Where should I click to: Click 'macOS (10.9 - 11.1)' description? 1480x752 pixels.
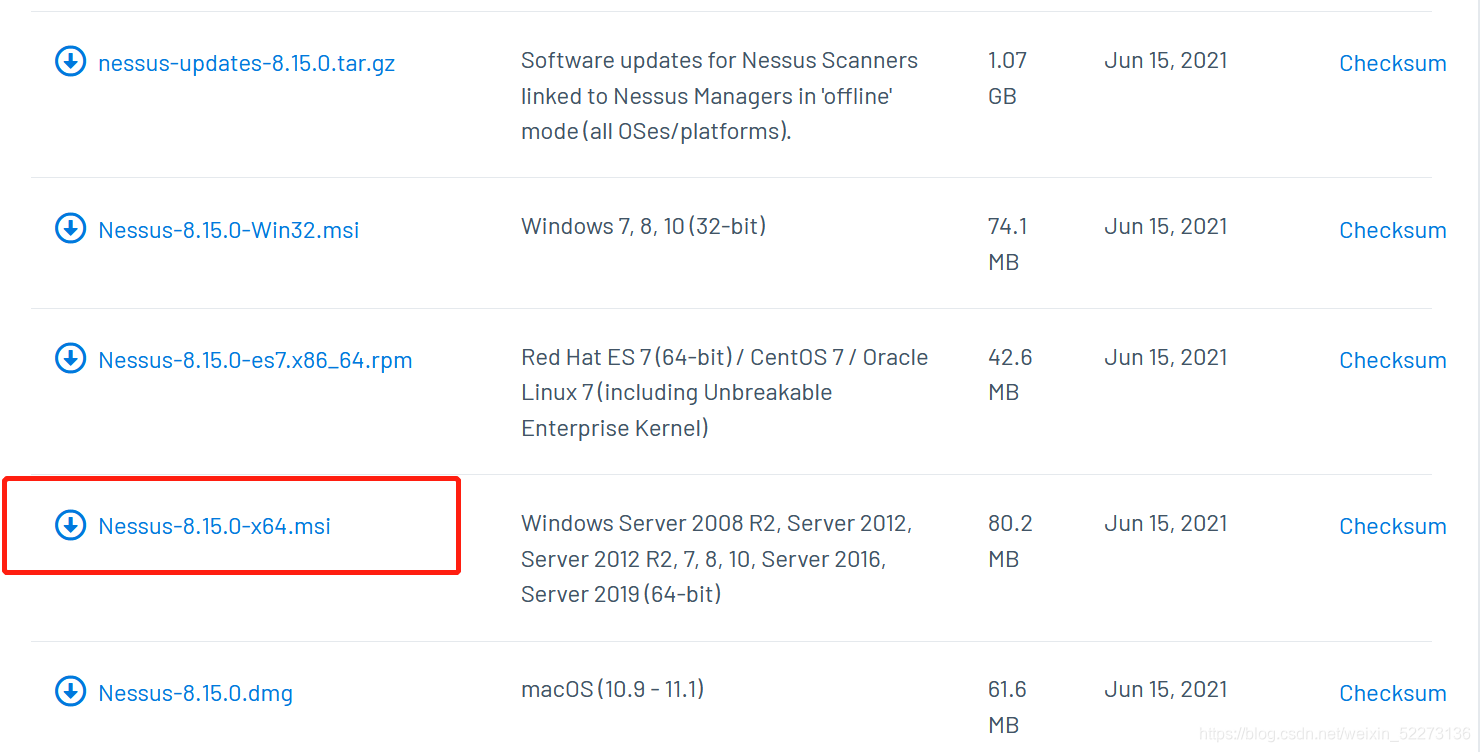coord(612,689)
